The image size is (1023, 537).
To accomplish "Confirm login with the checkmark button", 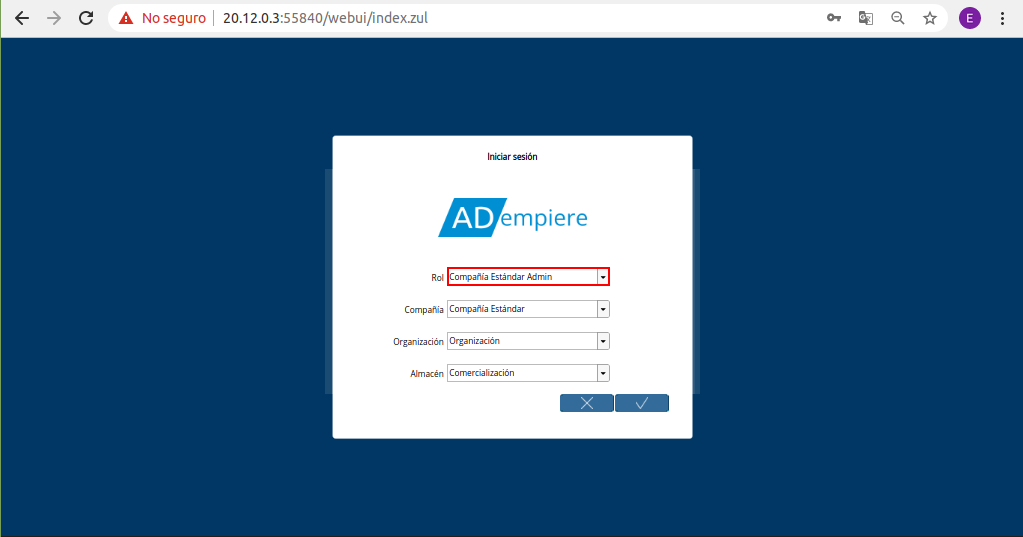I will click(x=642, y=403).
